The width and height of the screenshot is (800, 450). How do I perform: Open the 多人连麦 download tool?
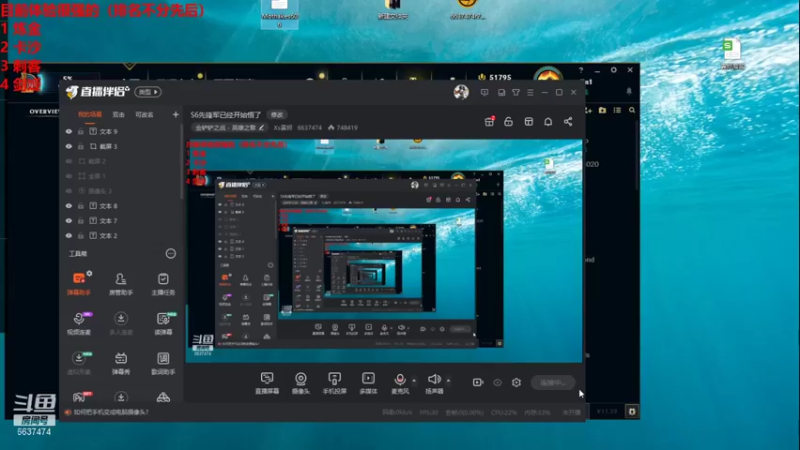[x=121, y=323]
